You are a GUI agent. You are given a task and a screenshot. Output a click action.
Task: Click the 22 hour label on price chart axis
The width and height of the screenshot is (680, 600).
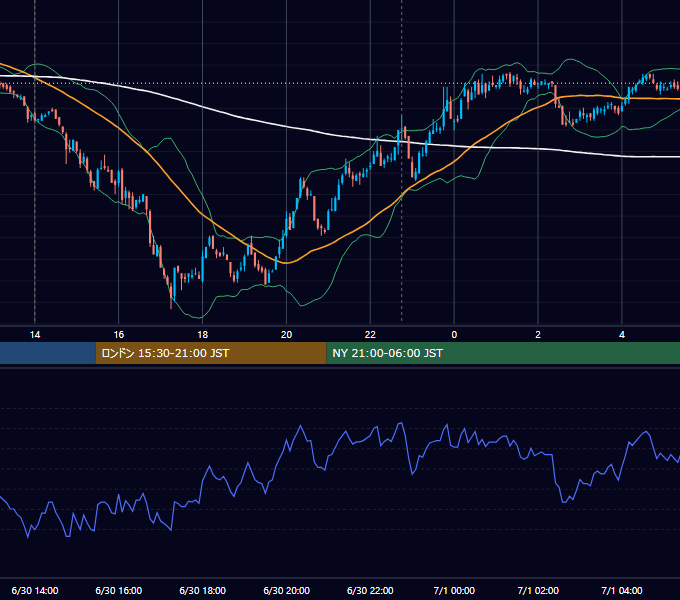370,335
